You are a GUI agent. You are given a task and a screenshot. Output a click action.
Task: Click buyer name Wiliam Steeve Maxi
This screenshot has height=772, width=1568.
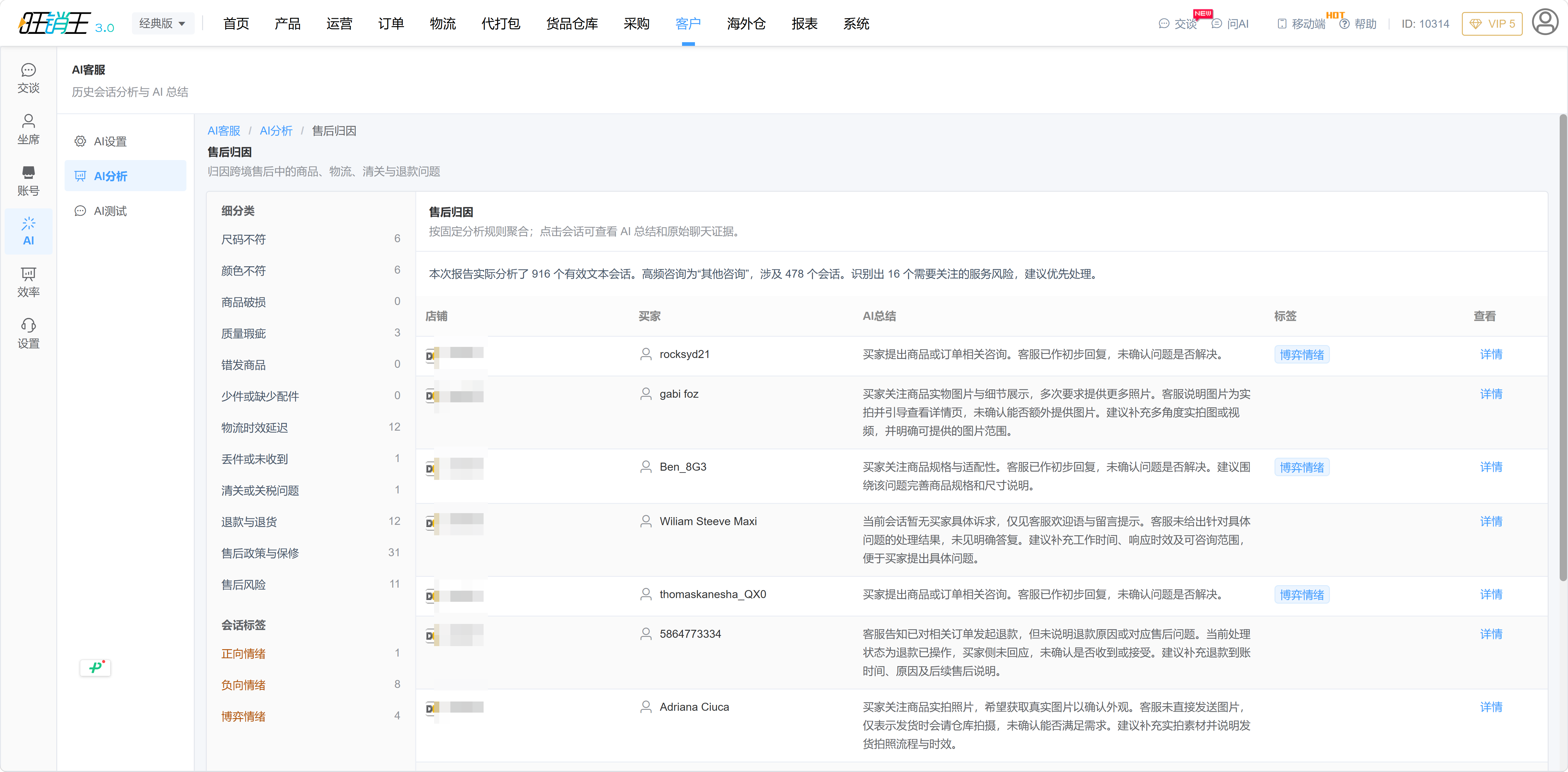click(708, 521)
